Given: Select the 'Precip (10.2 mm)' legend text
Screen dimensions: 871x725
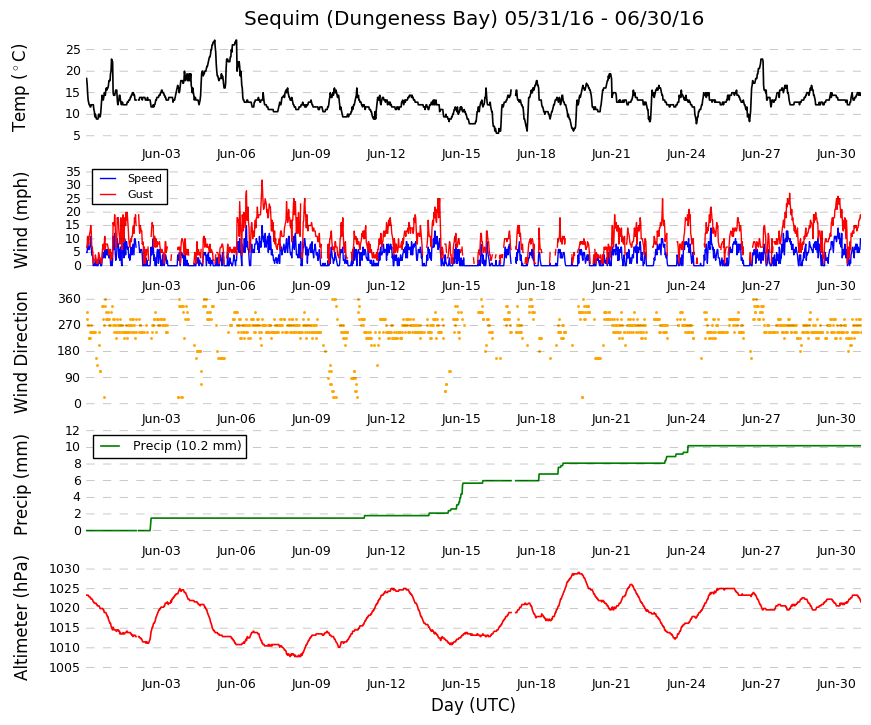Looking at the screenshot, I should (187, 446).
